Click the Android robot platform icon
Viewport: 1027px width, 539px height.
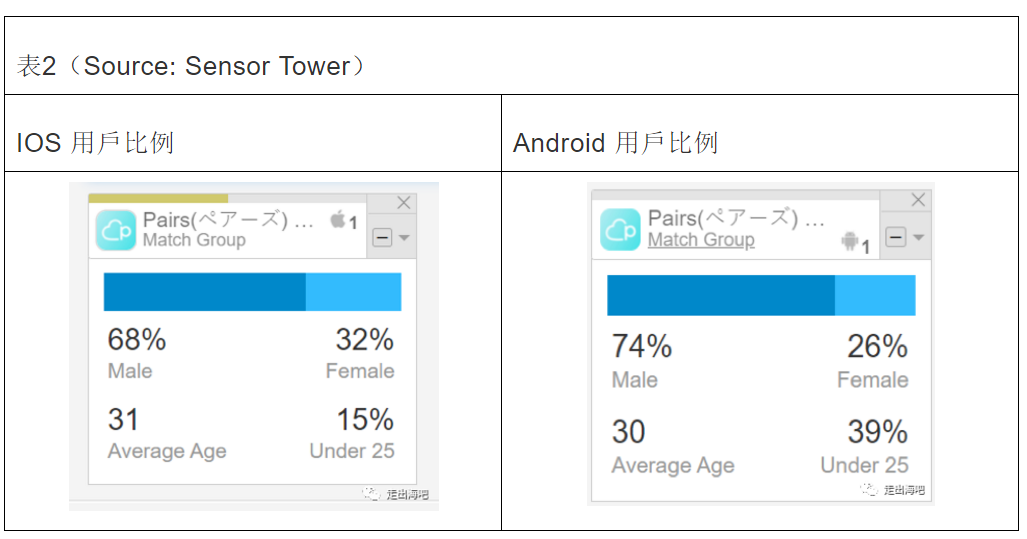pyautogui.click(x=851, y=241)
